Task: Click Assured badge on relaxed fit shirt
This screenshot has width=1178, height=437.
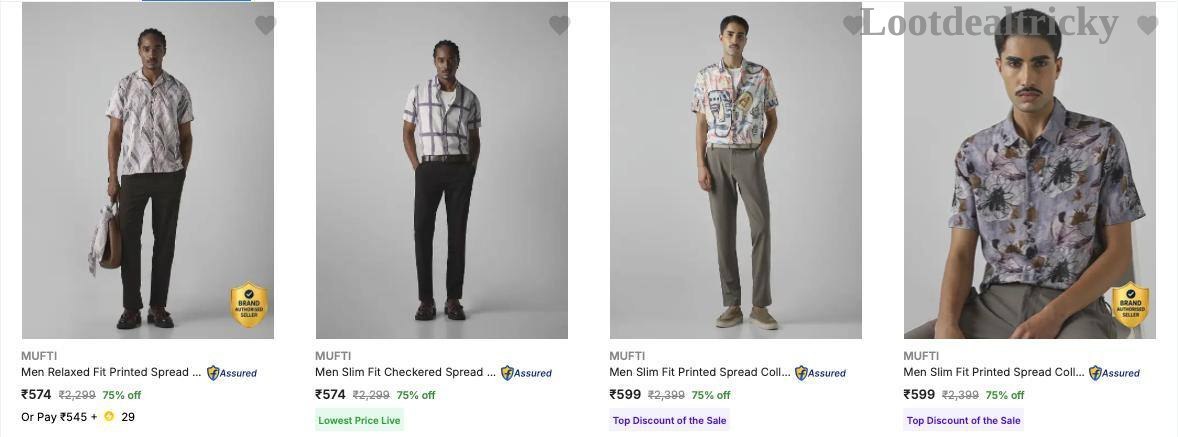Action: point(232,372)
